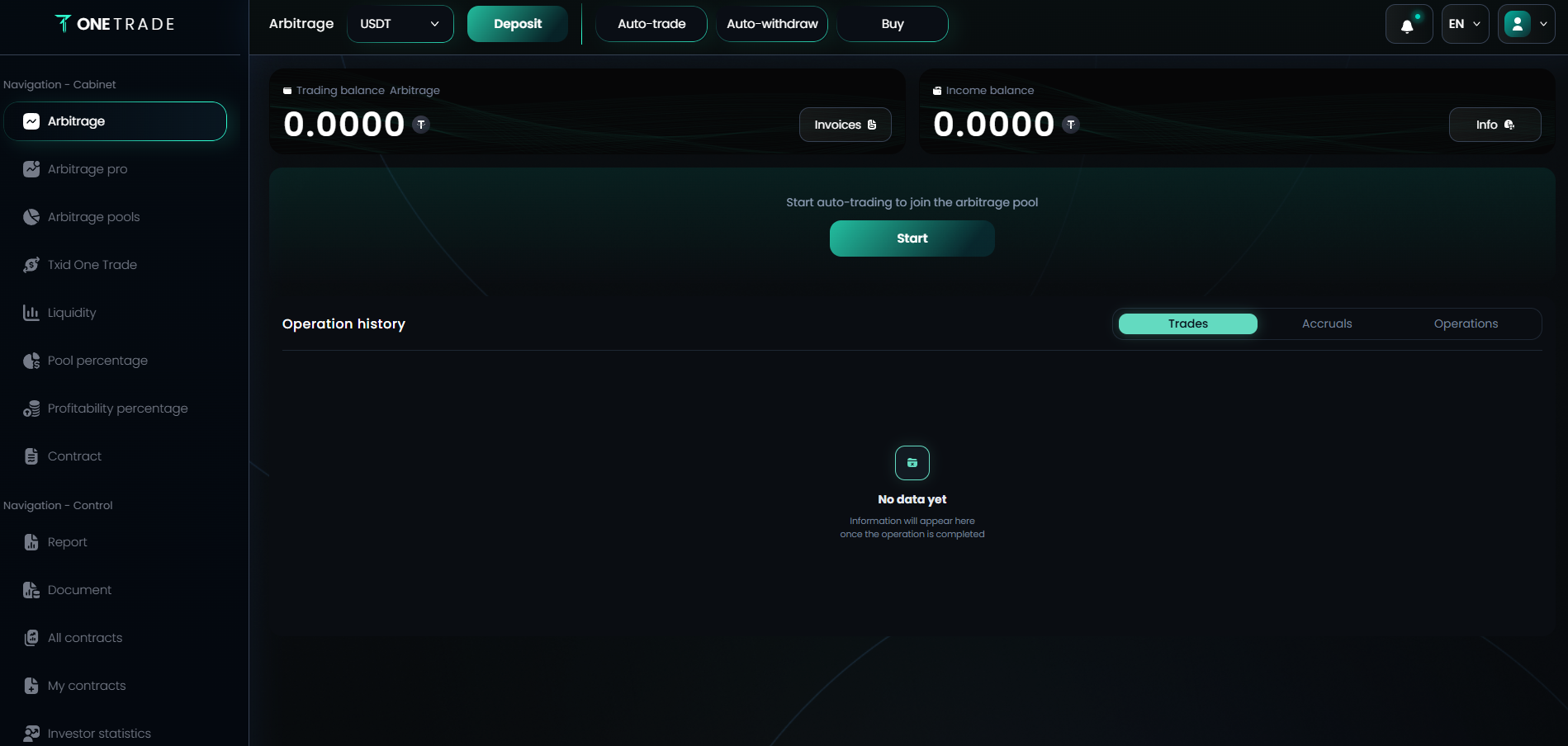Image resolution: width=1568 pixels, height=746 pixels.
Task: Open the notifications bell icon
Action: pyautogui.click(x=1409, y=24)
